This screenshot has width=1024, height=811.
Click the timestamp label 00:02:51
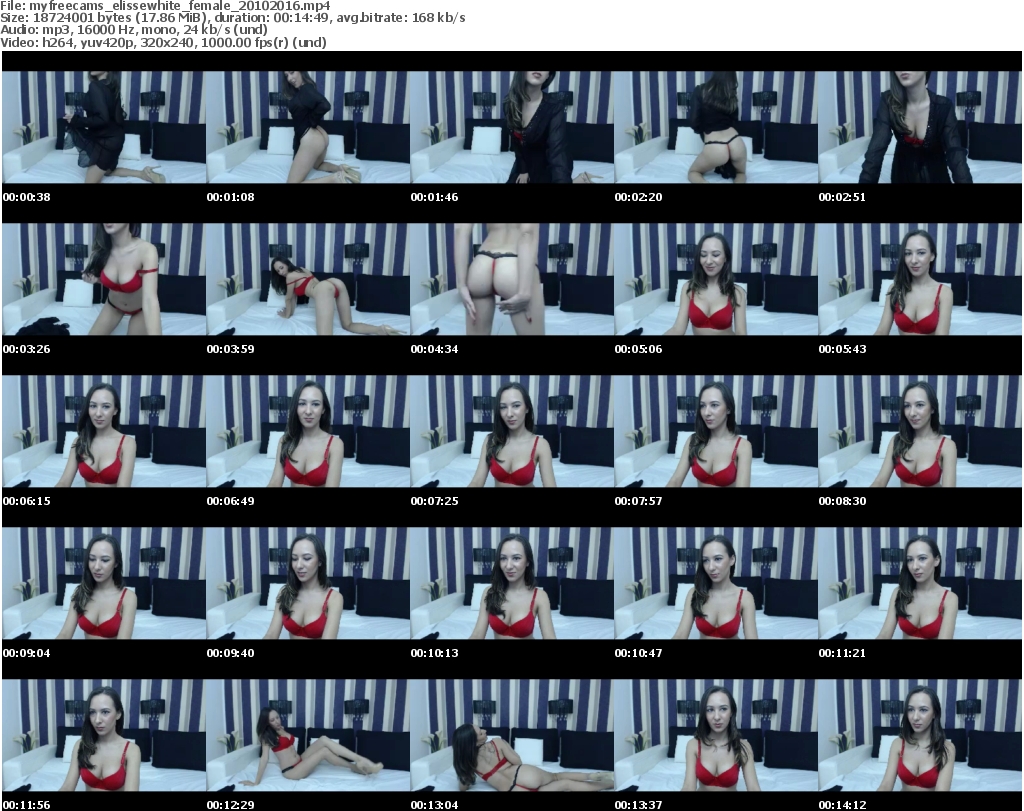[842, 197]
